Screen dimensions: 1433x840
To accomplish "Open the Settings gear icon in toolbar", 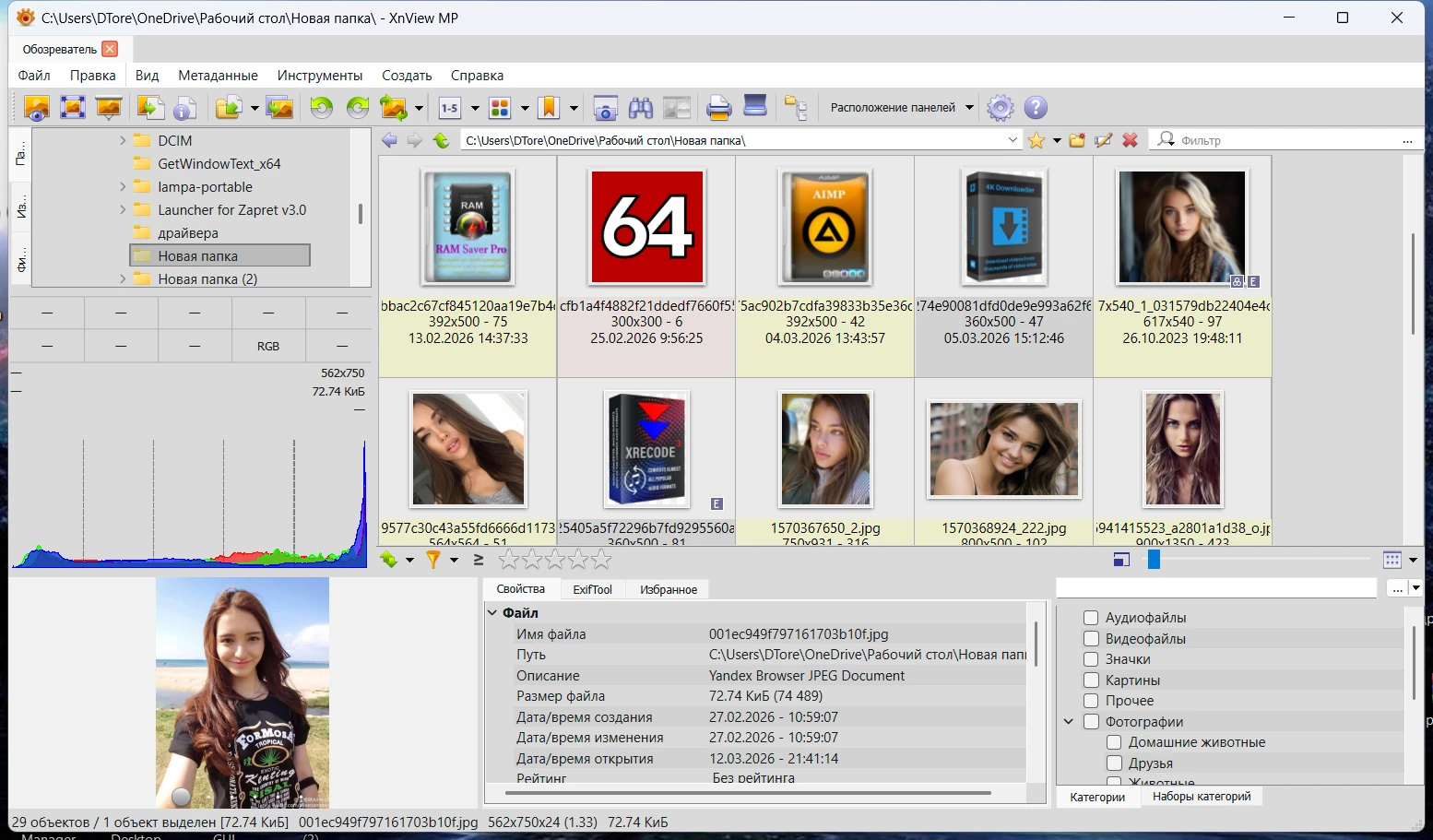I will (1000, 108).
